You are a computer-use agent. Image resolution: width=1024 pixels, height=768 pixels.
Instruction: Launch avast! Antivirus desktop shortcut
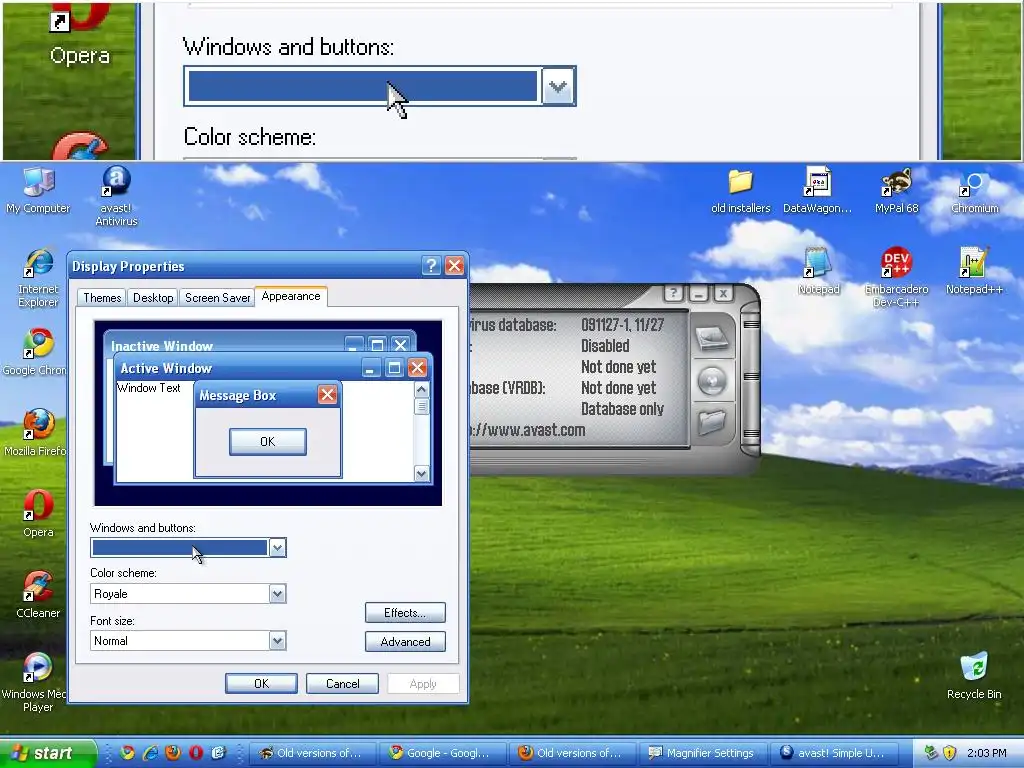(x=116, y=196)
